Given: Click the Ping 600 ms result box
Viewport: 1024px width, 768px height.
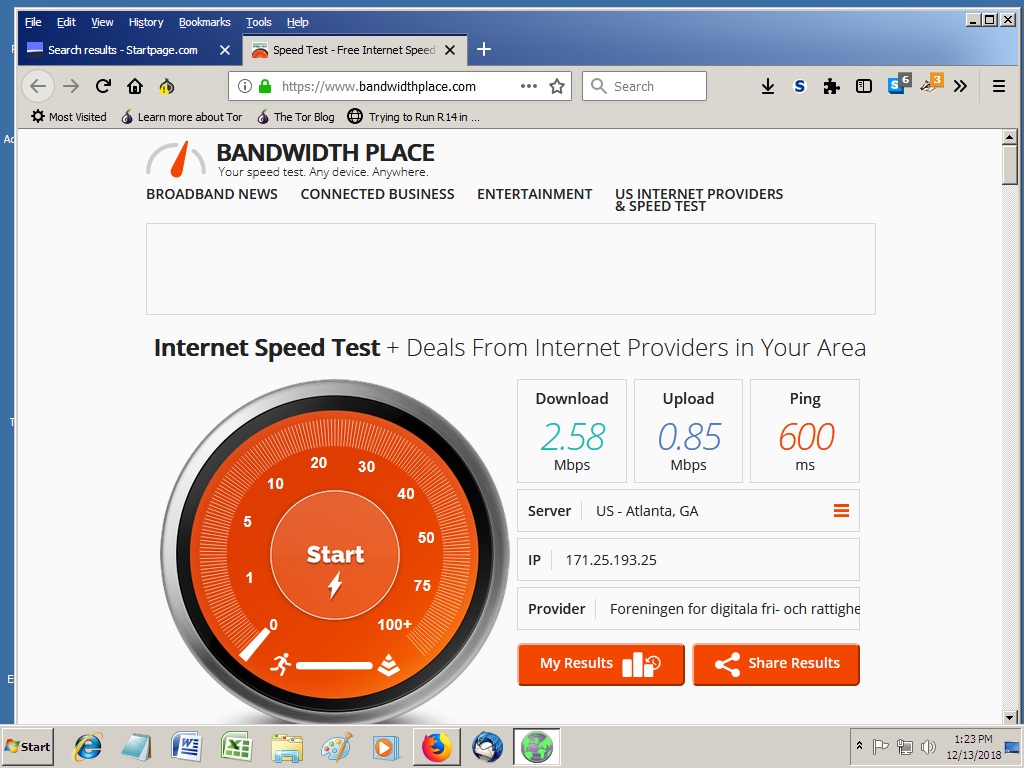Looking at the screenshot, I should [805, 431].
